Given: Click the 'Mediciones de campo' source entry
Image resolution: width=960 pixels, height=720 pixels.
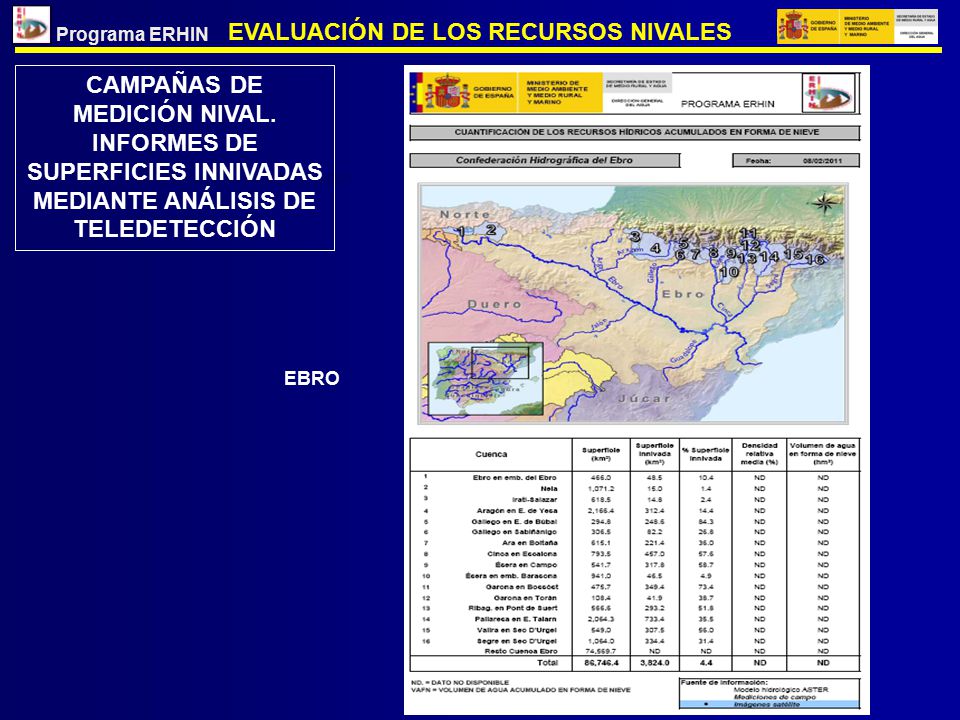Looking at the screenshot, I should [x=774, y=697].
